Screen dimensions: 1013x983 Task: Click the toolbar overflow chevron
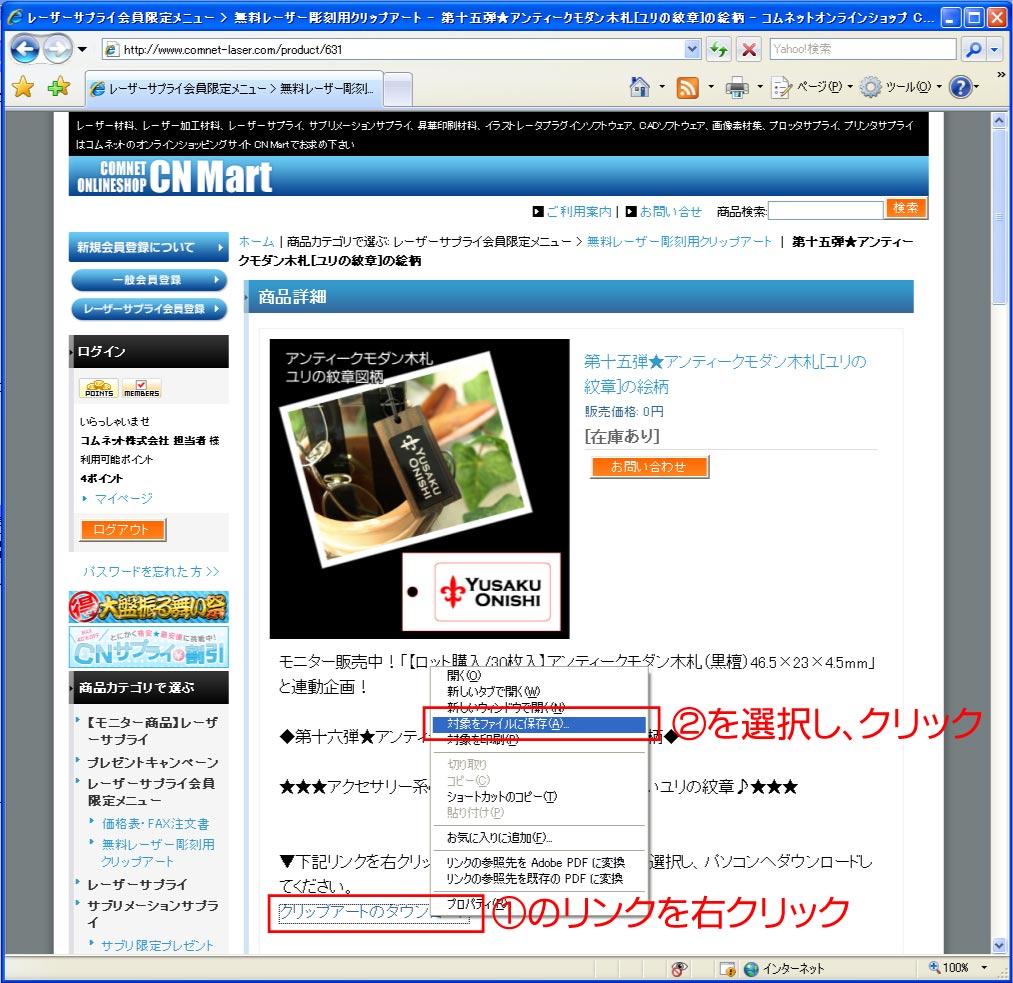click(1001, 74)
